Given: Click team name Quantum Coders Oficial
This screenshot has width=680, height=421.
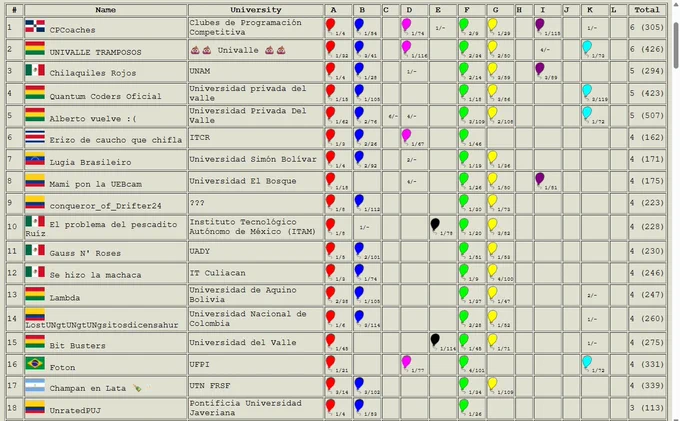Looking at the screenshot, I should pyautogui.click(x=105, y=96).
